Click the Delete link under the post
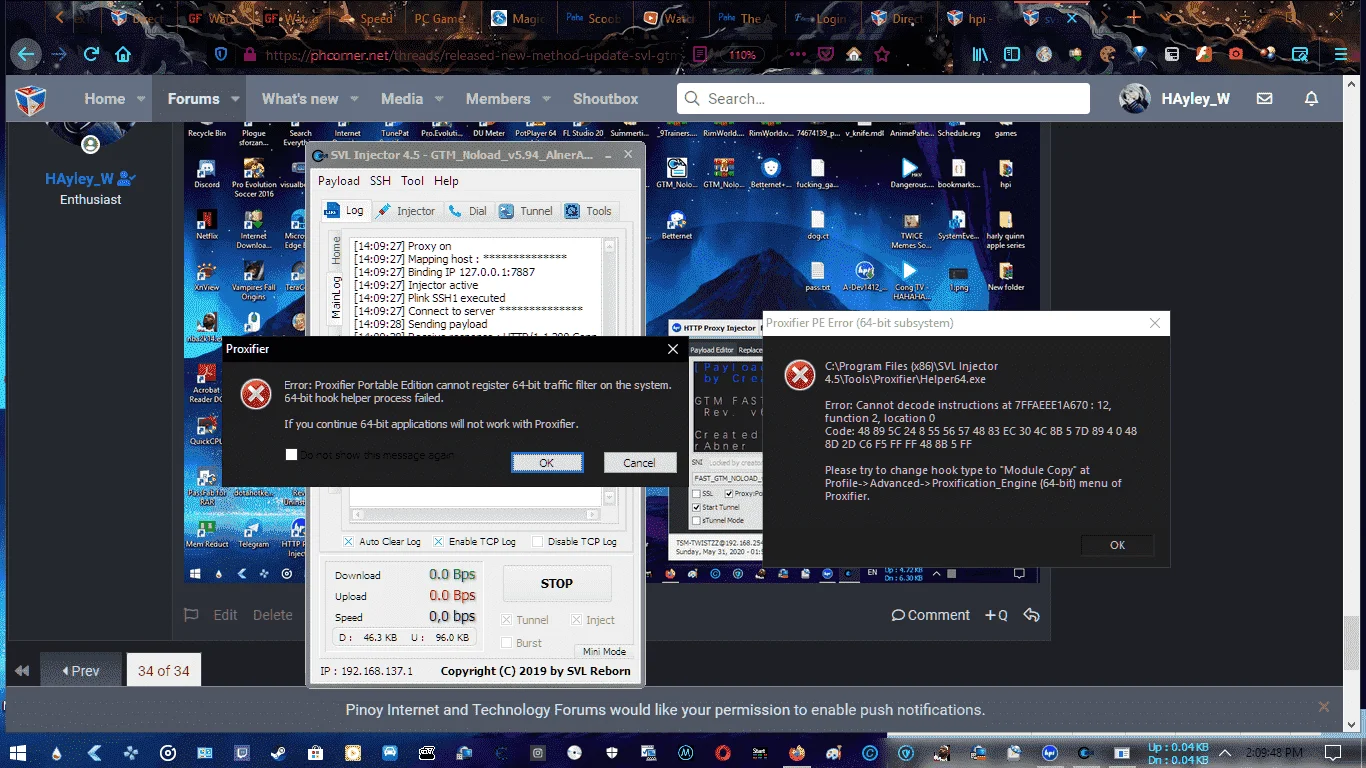1366x768 pixels. coord(272,615)
